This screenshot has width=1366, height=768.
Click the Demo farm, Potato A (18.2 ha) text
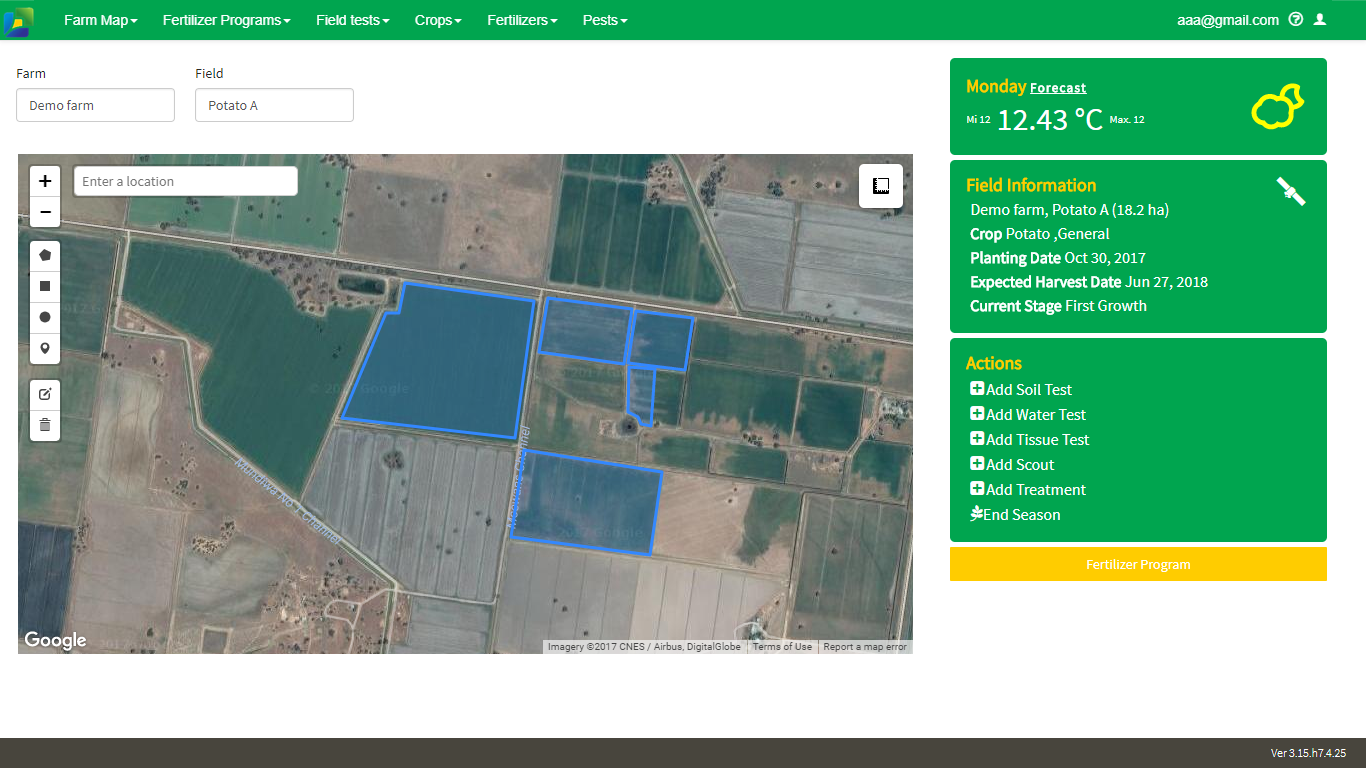point(1070,210)
